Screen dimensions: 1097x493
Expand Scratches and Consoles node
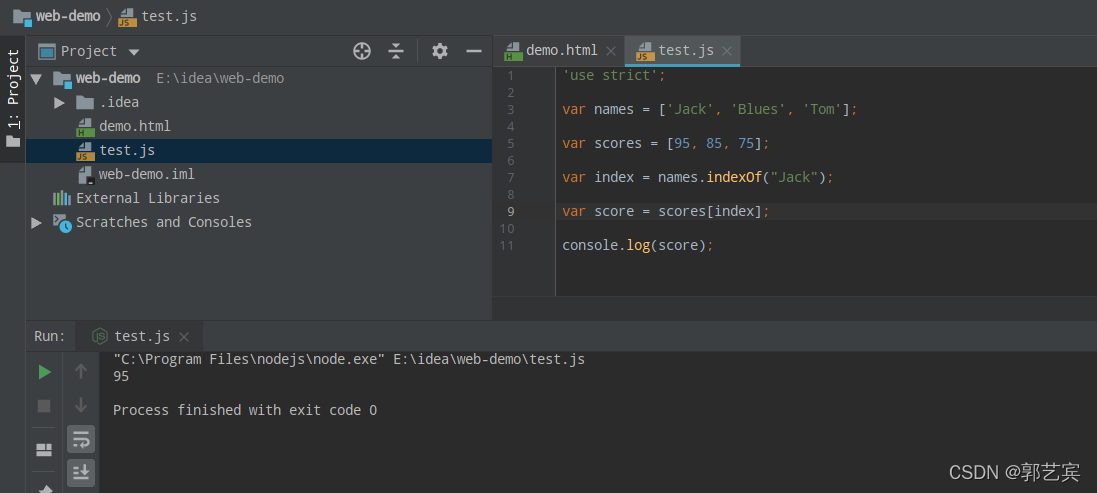(x=36, y=222)
